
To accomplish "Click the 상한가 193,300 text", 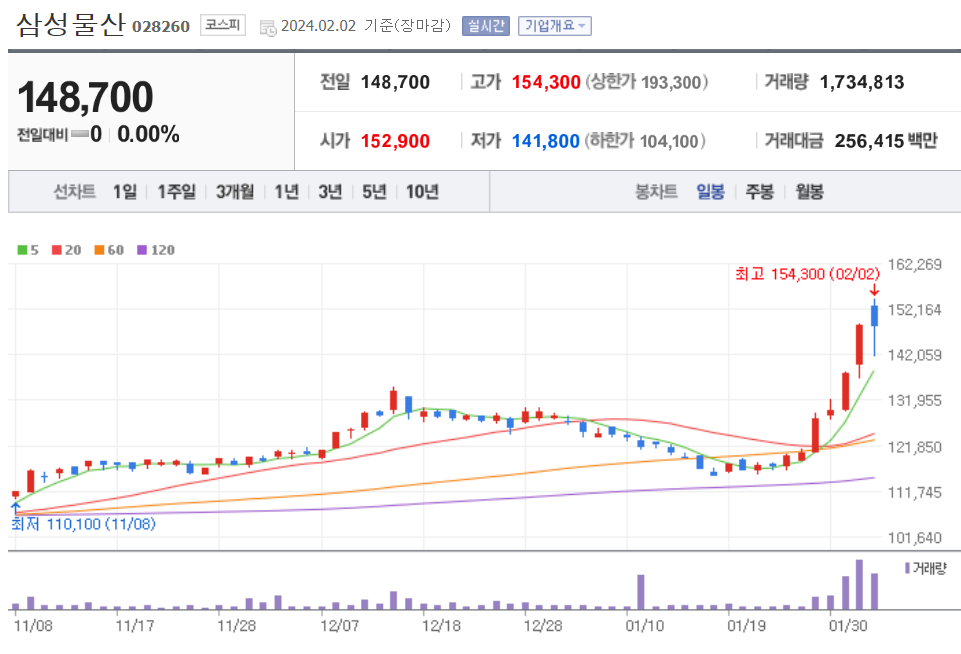I will tap(647, 82).
